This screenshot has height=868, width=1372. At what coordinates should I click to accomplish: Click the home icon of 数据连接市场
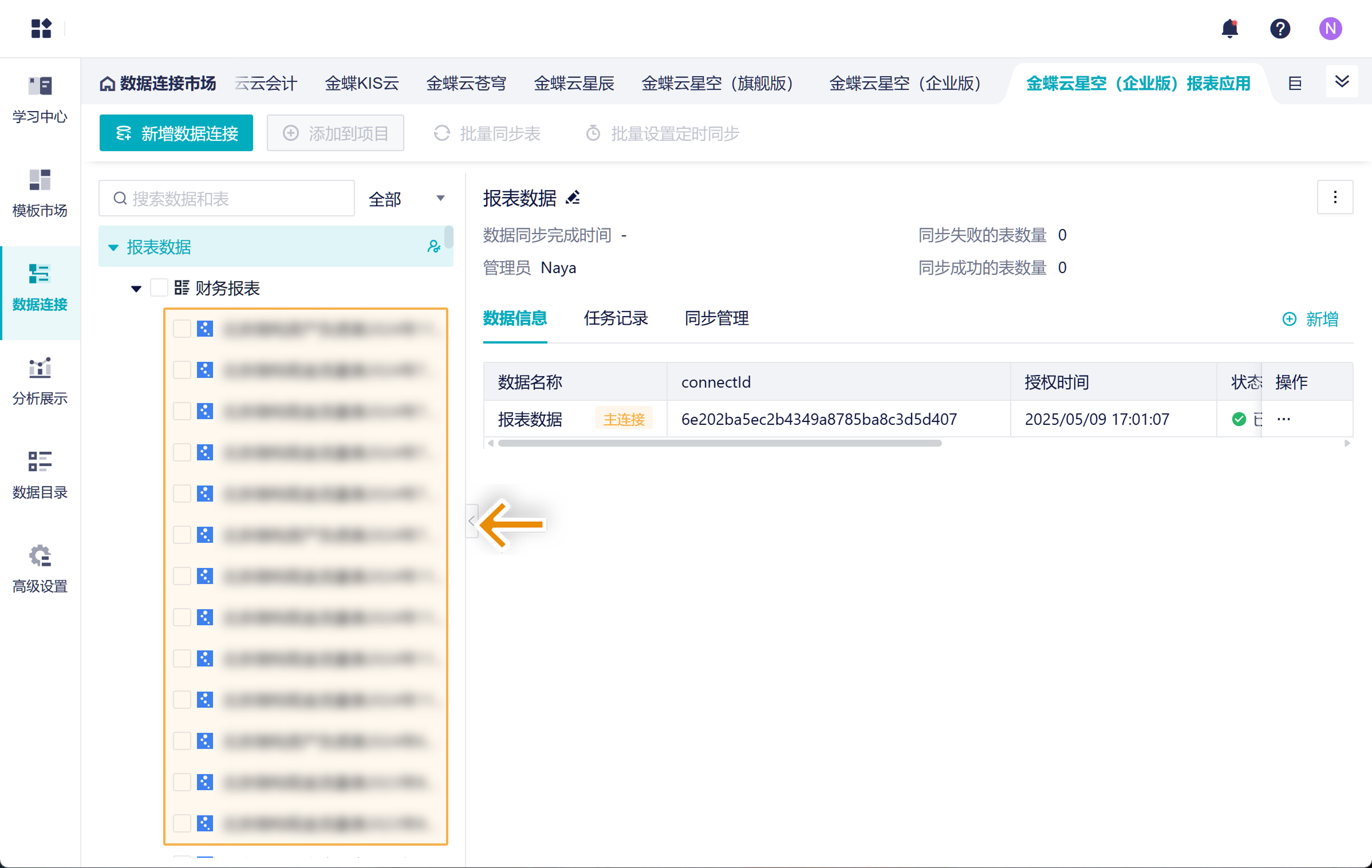click(107, 84)
